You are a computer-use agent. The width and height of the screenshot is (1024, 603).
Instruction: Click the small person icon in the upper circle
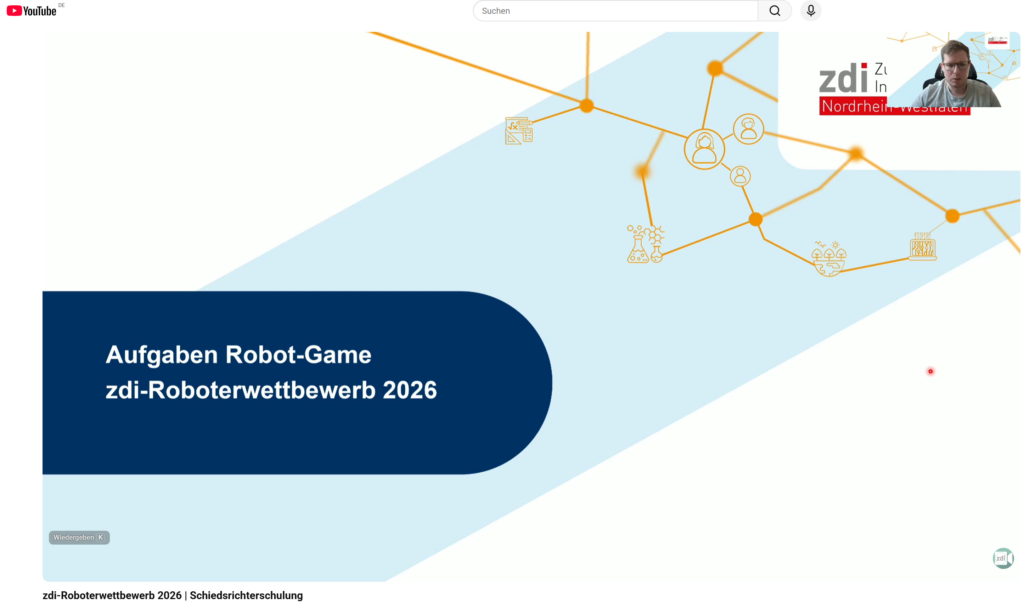tap(748, 128)
